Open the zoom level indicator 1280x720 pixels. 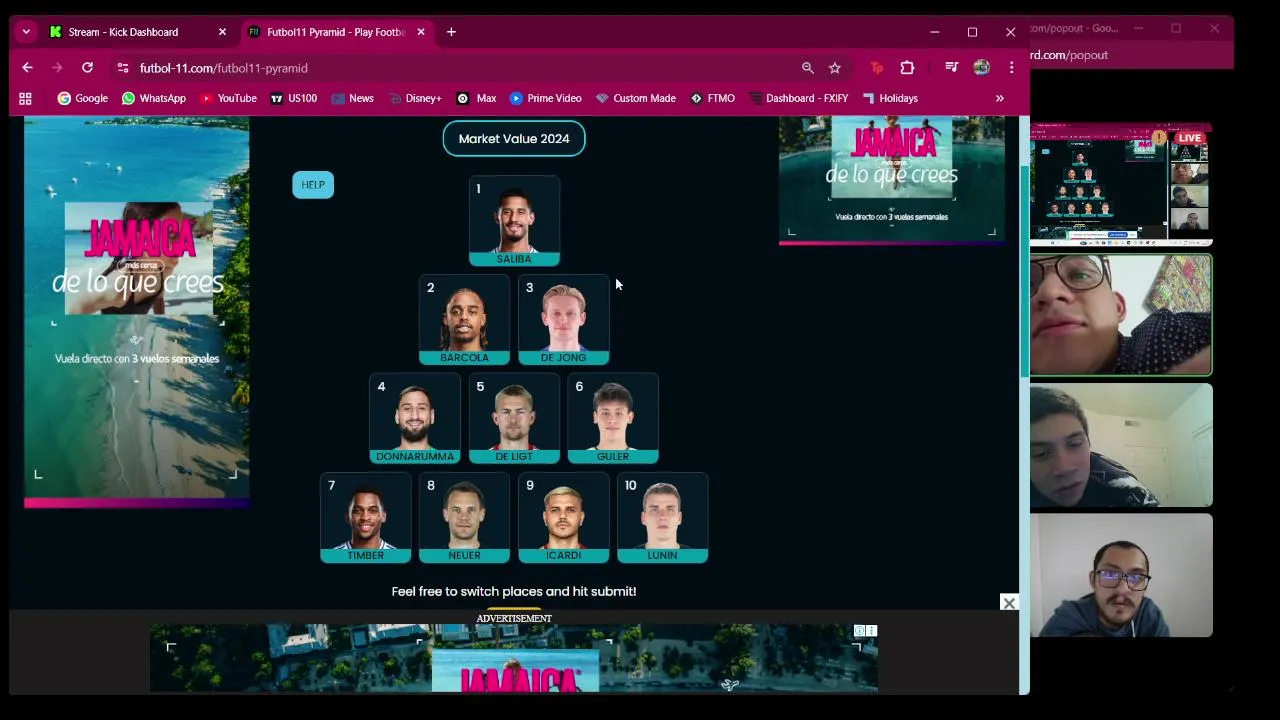(807, 68)
